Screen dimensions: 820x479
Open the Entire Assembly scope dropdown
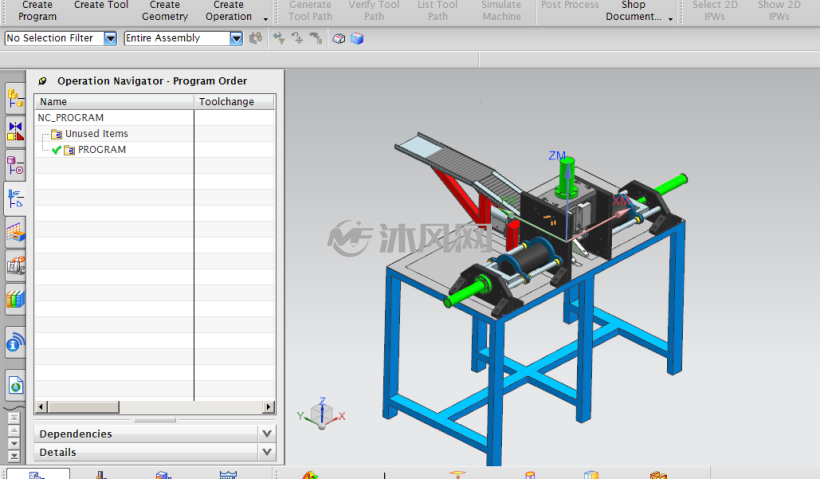point(236,38)
